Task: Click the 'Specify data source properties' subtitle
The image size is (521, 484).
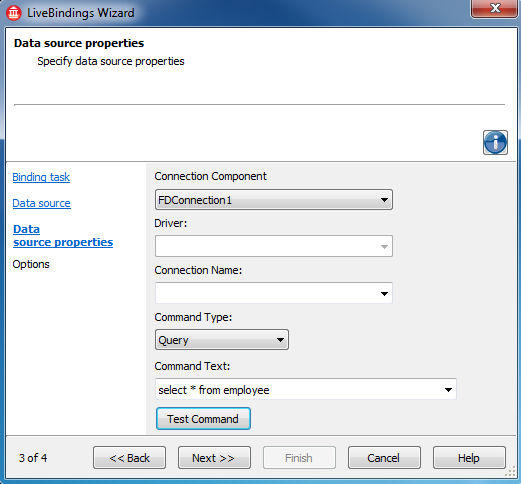Action: click(x=111, y=61)
